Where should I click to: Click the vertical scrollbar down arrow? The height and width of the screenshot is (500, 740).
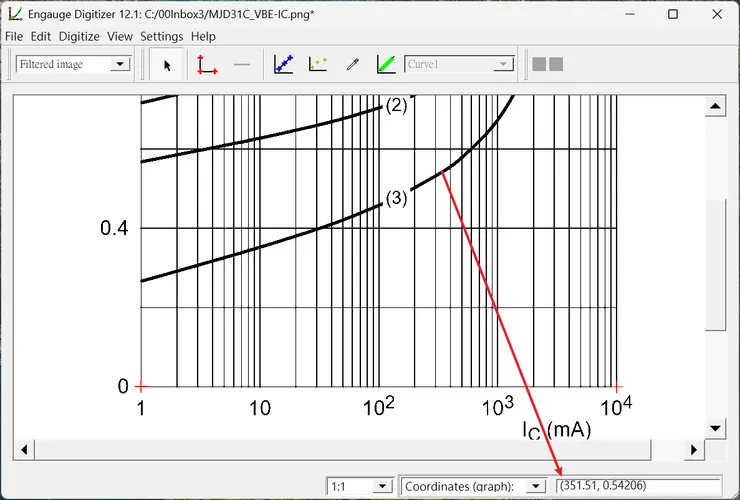pos(715,429)
